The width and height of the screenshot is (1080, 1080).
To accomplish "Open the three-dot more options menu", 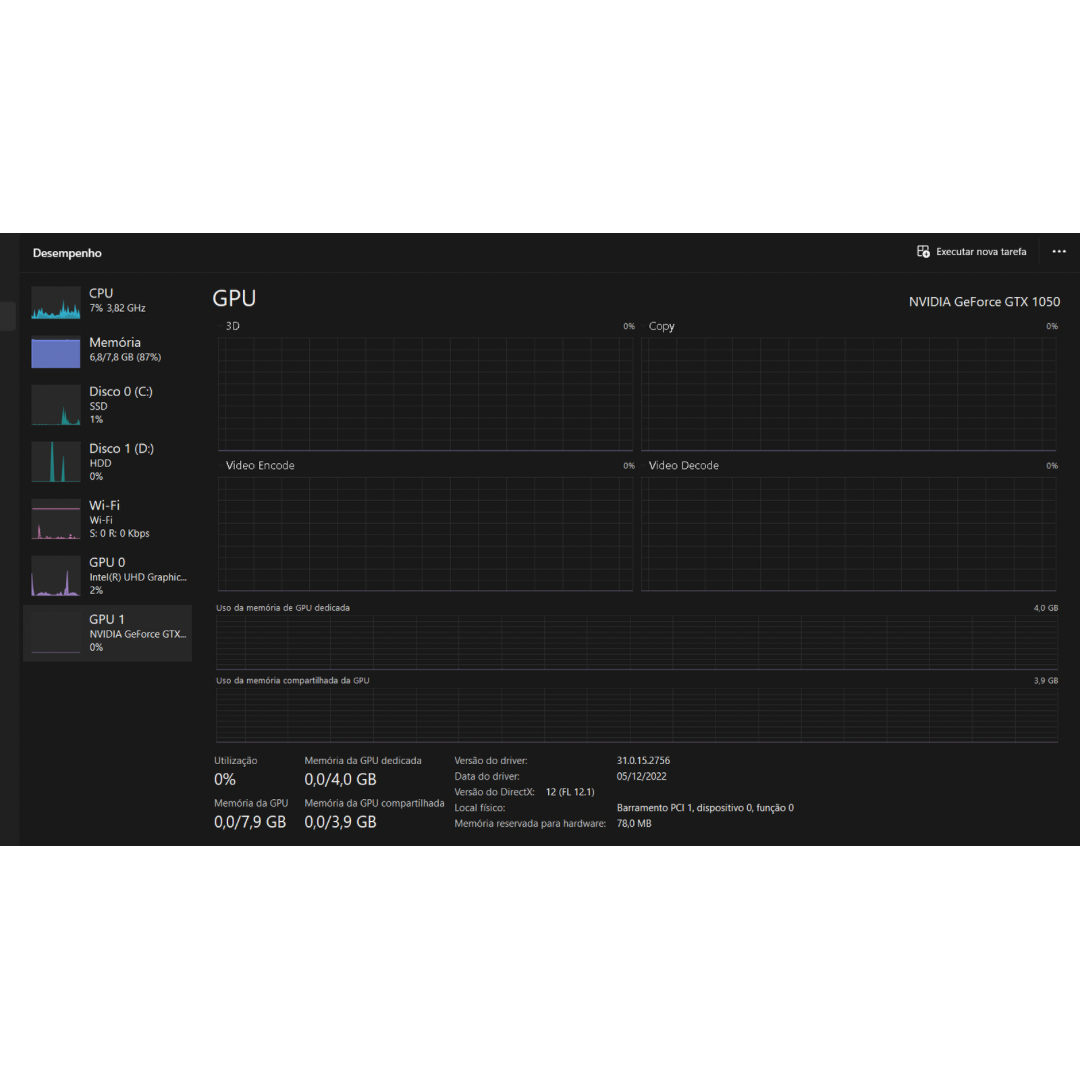I will tap(1059, 252).
